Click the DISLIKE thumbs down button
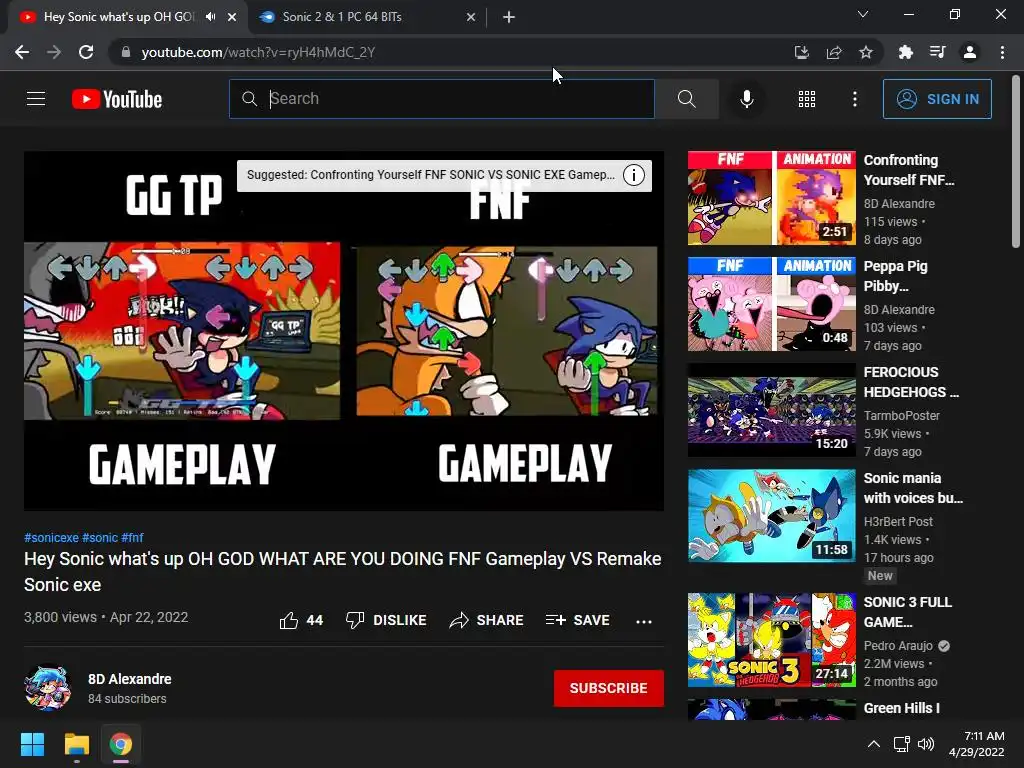 point(386,620)
